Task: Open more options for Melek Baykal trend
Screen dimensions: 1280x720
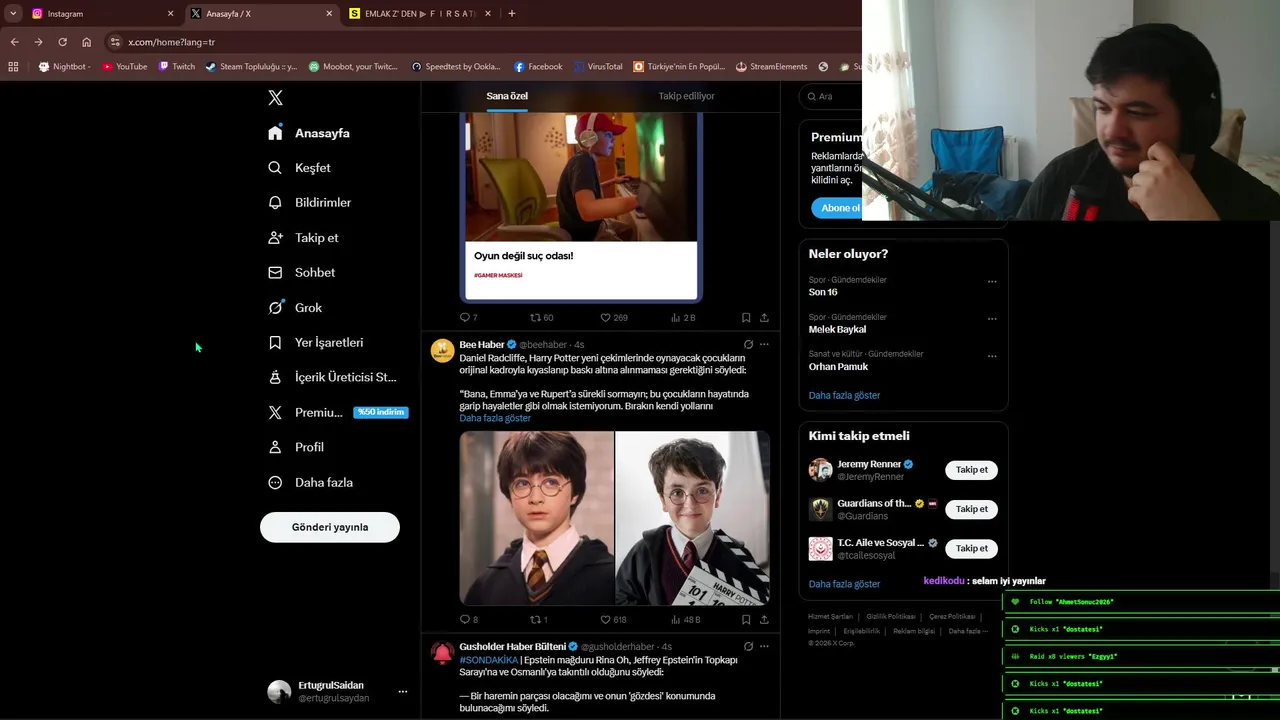Action: (992, 318)
